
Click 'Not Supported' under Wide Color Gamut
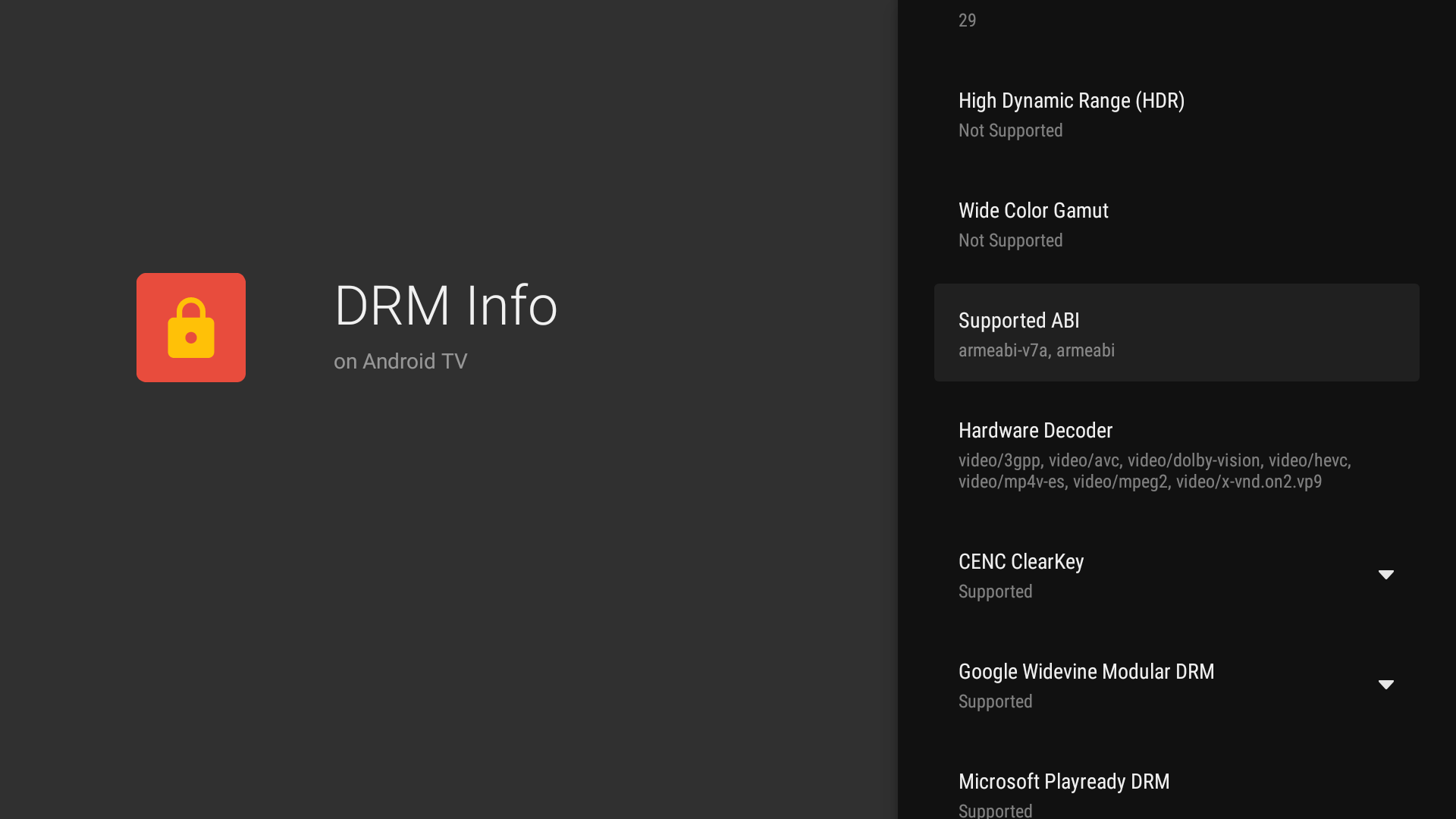[1010, 240]
